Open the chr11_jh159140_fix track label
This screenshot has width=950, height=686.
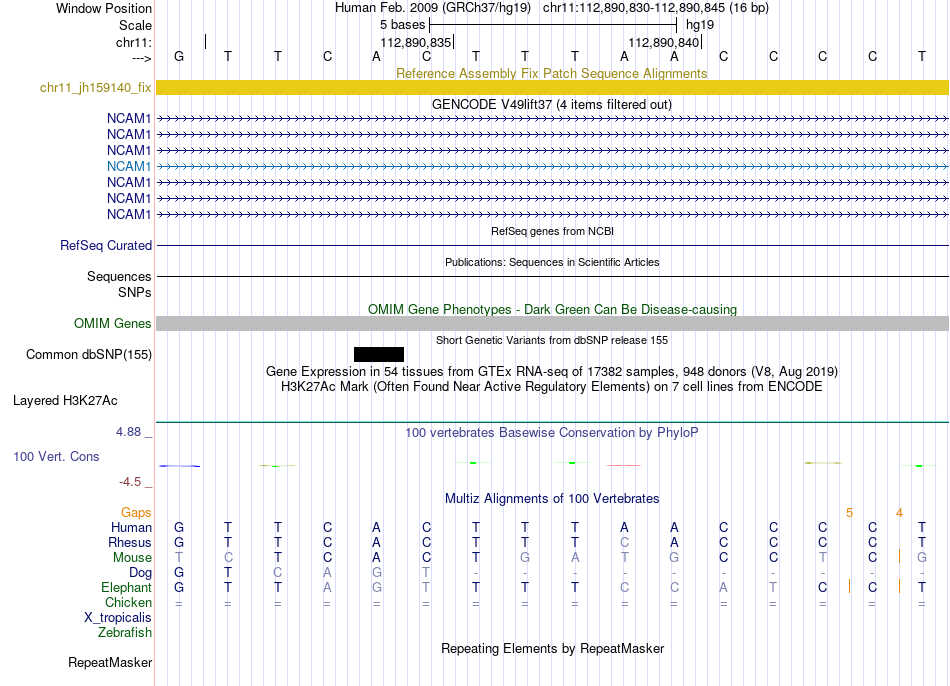[95, 87]
